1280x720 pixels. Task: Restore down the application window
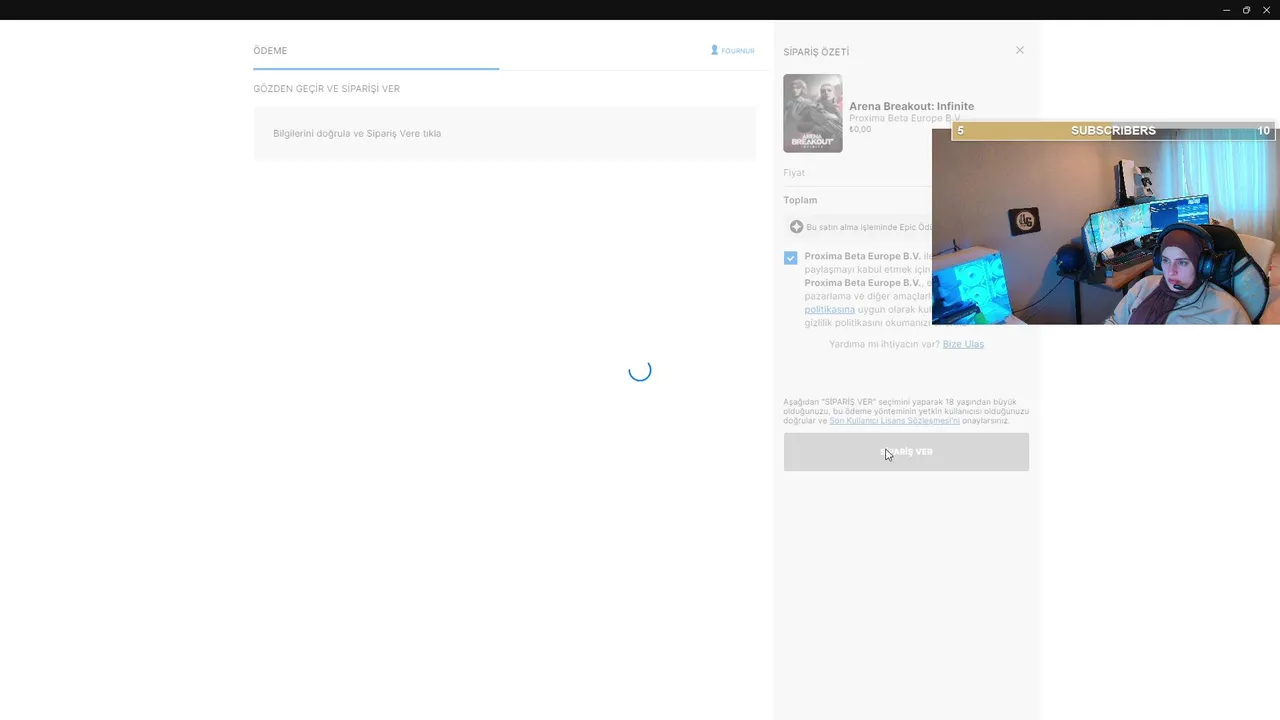tap(1246, 10)
